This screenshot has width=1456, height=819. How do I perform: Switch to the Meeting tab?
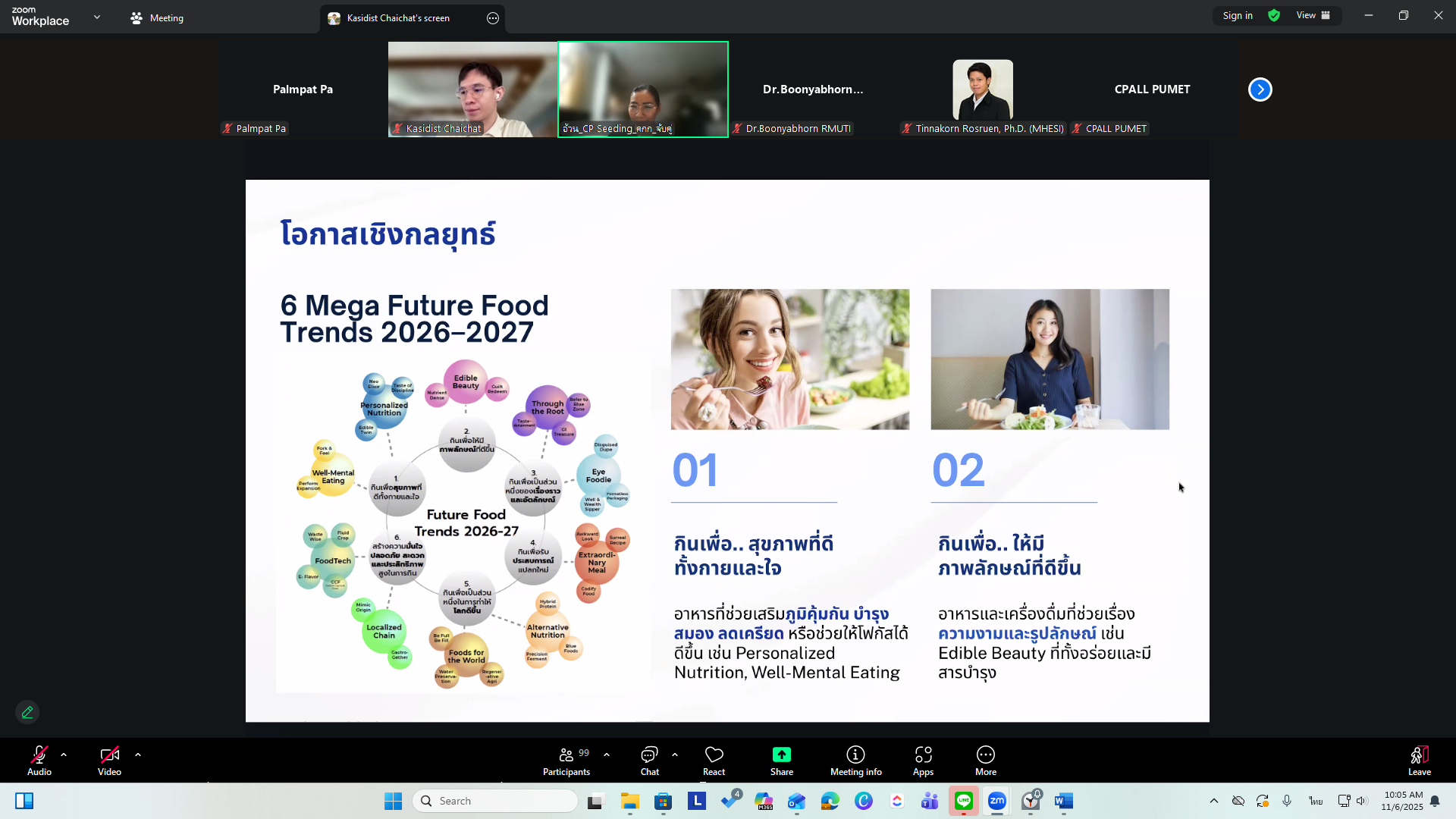tap(157, 18)
